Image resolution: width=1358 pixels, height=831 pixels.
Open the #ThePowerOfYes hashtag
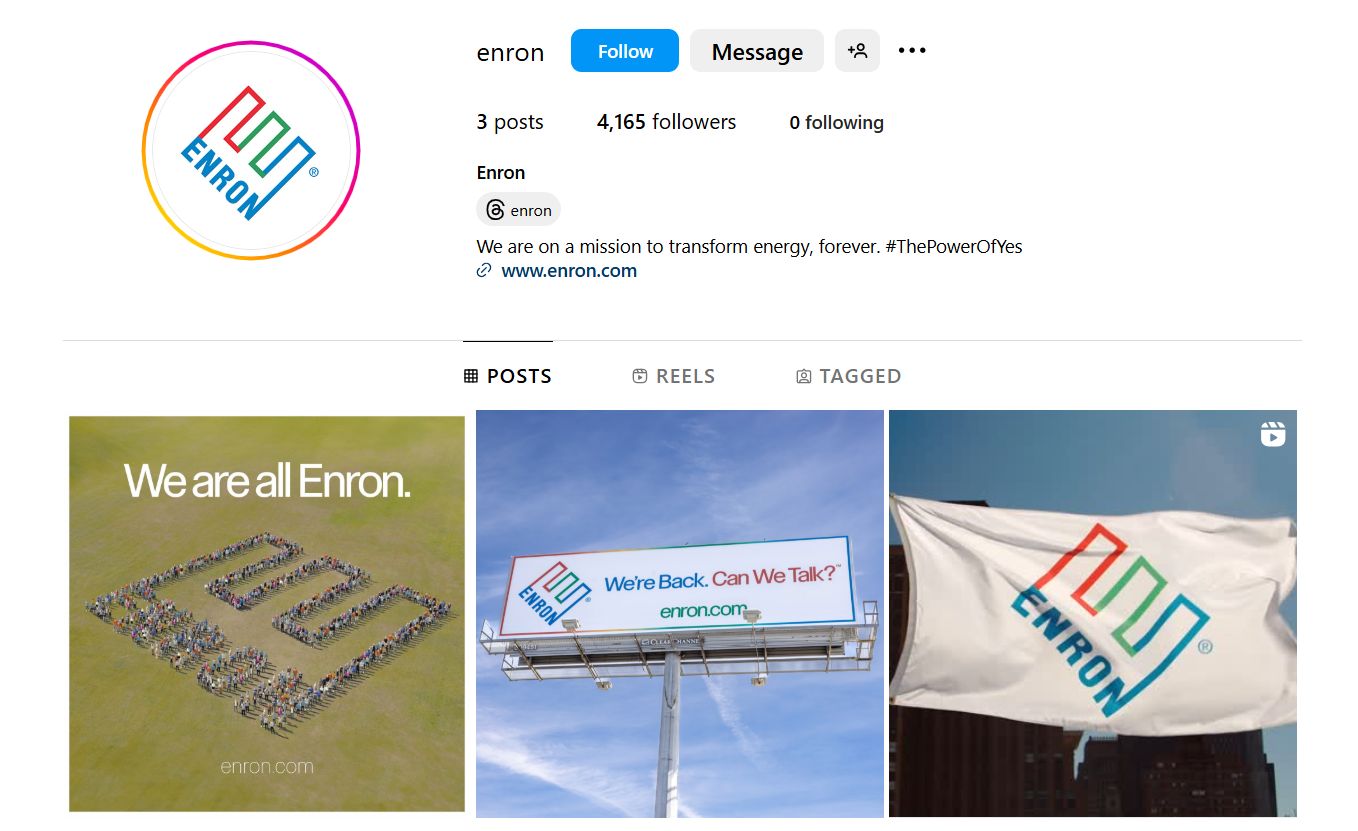954,246
